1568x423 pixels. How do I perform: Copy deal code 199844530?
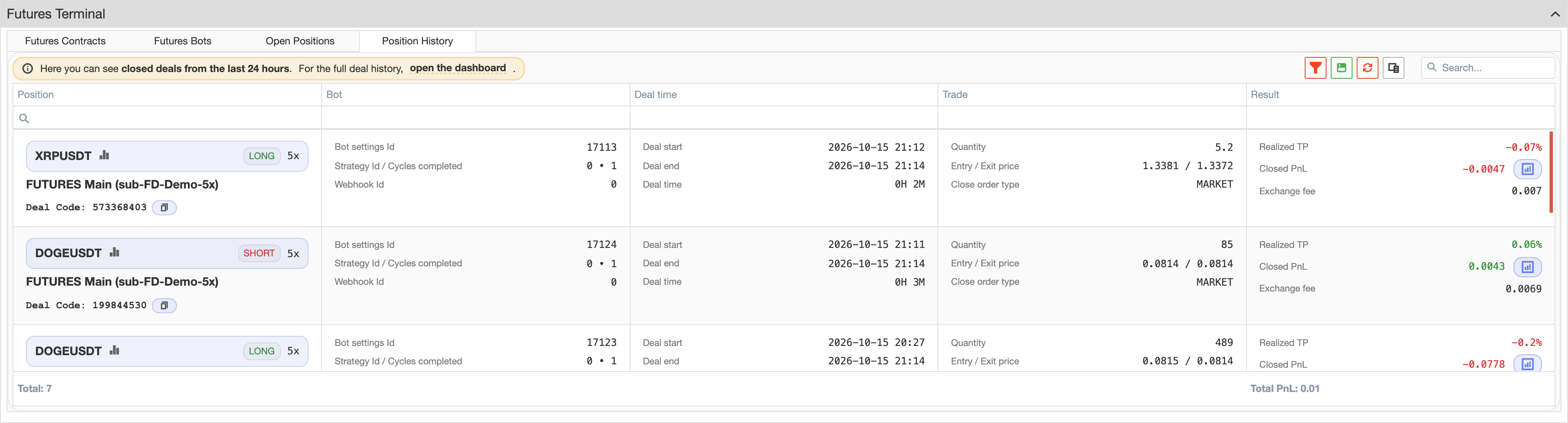[164, 306]
